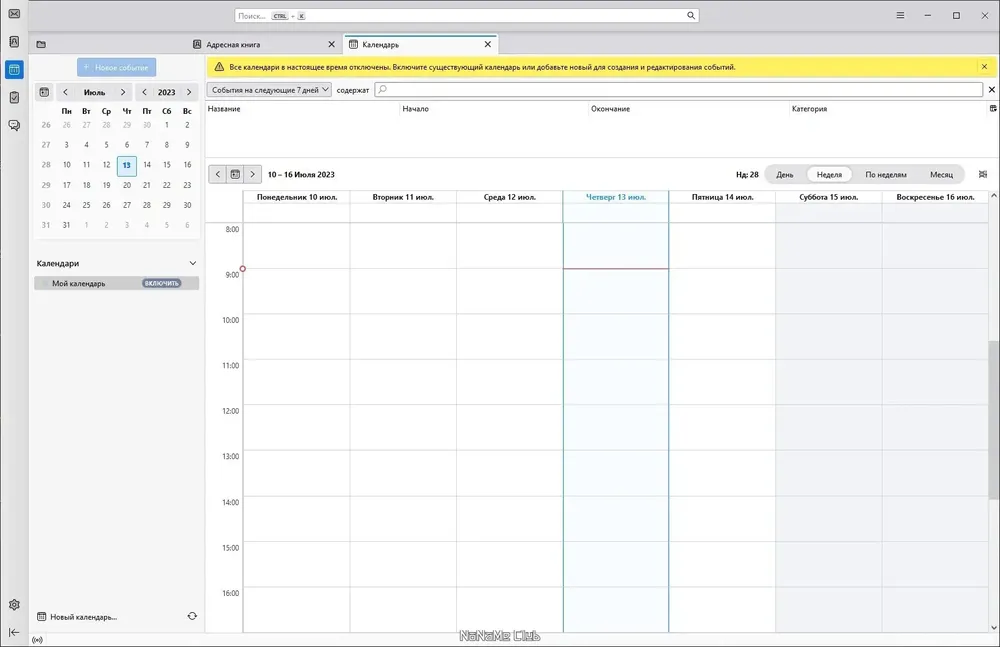Enable Мой календарь with включить toggle

(x=161, y=283)
